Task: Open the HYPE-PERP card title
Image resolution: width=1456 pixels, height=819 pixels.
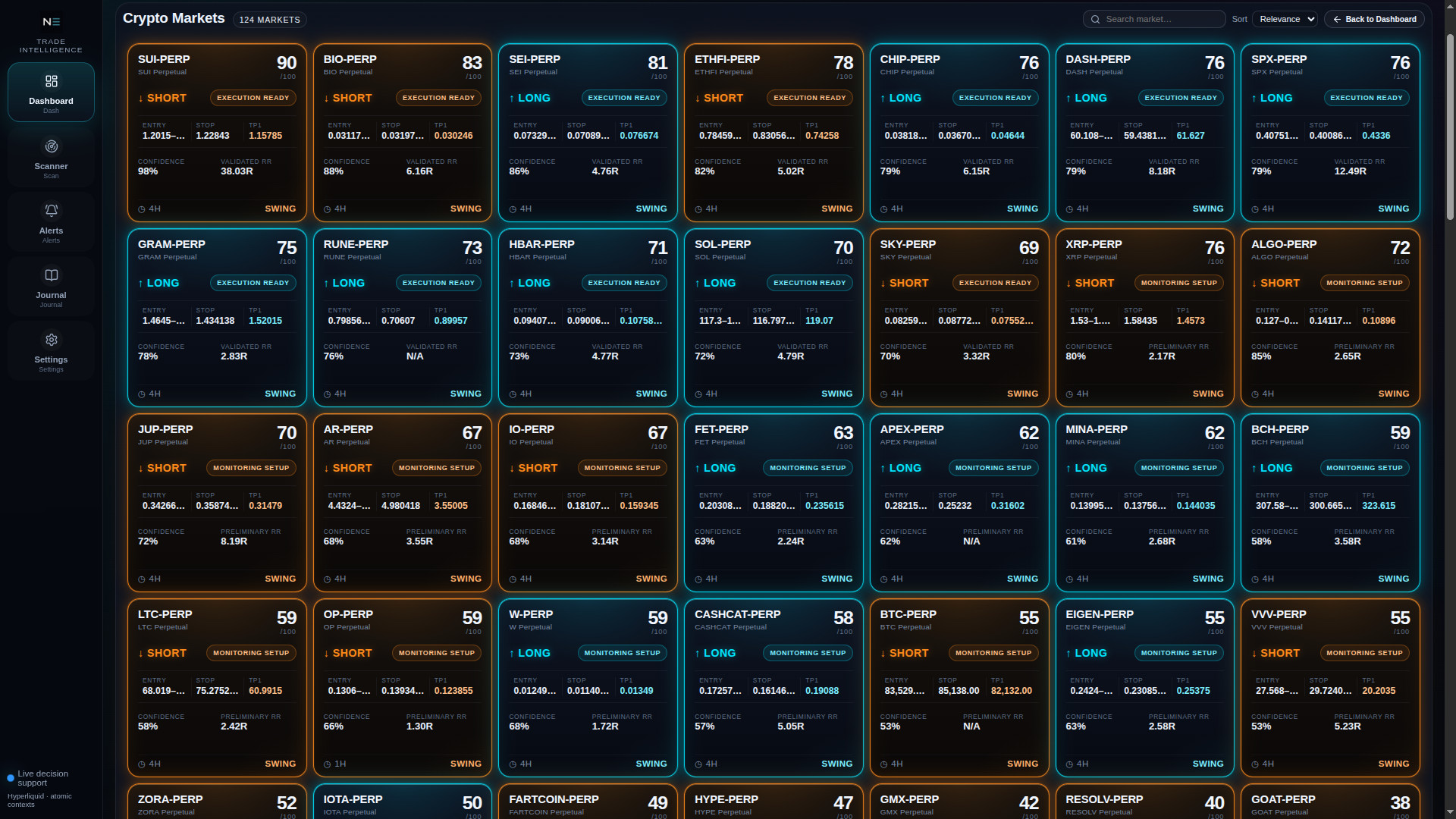Action: (726, 799)
